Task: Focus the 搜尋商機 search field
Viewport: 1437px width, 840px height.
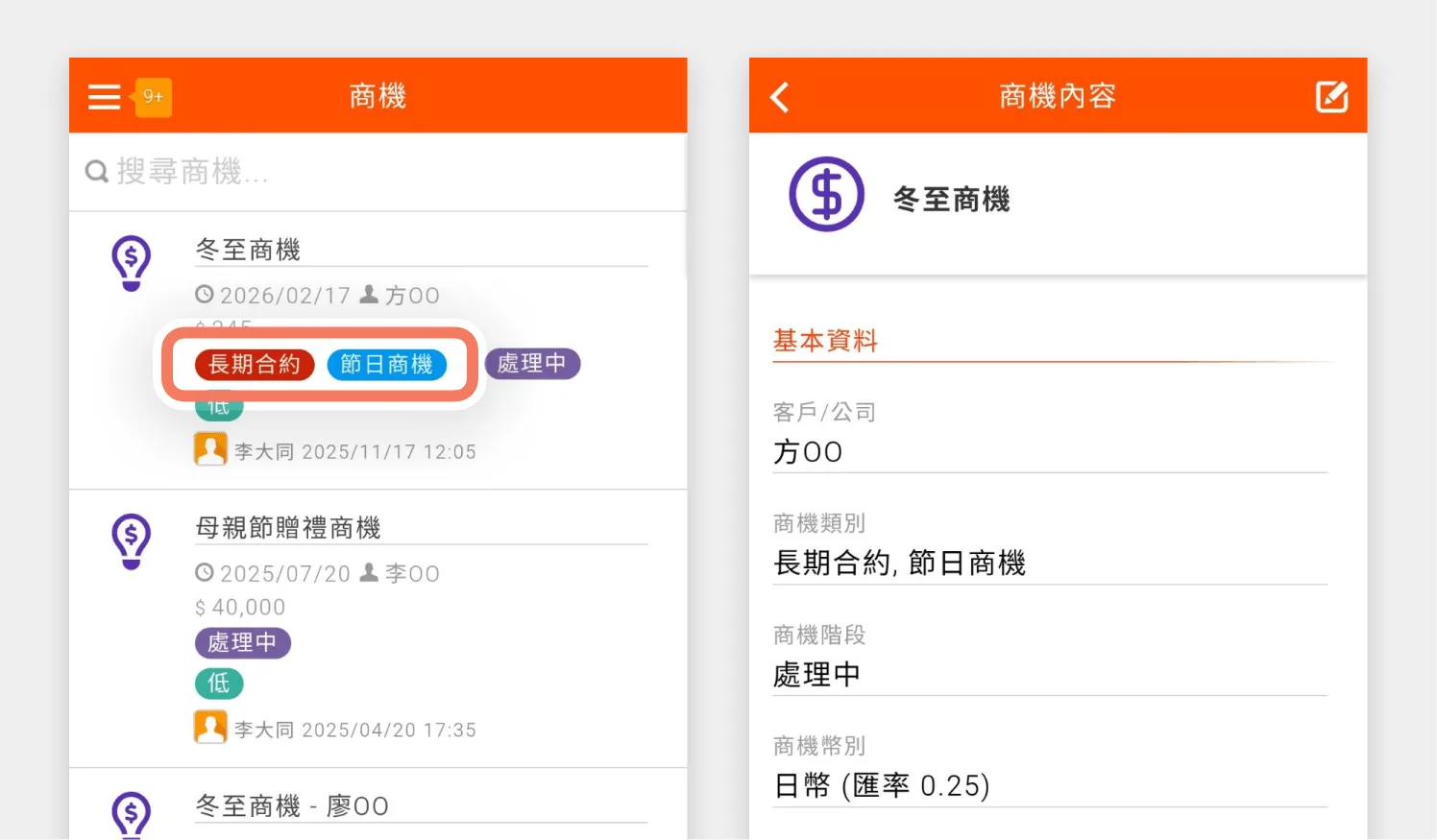Action: coord(378,172)
